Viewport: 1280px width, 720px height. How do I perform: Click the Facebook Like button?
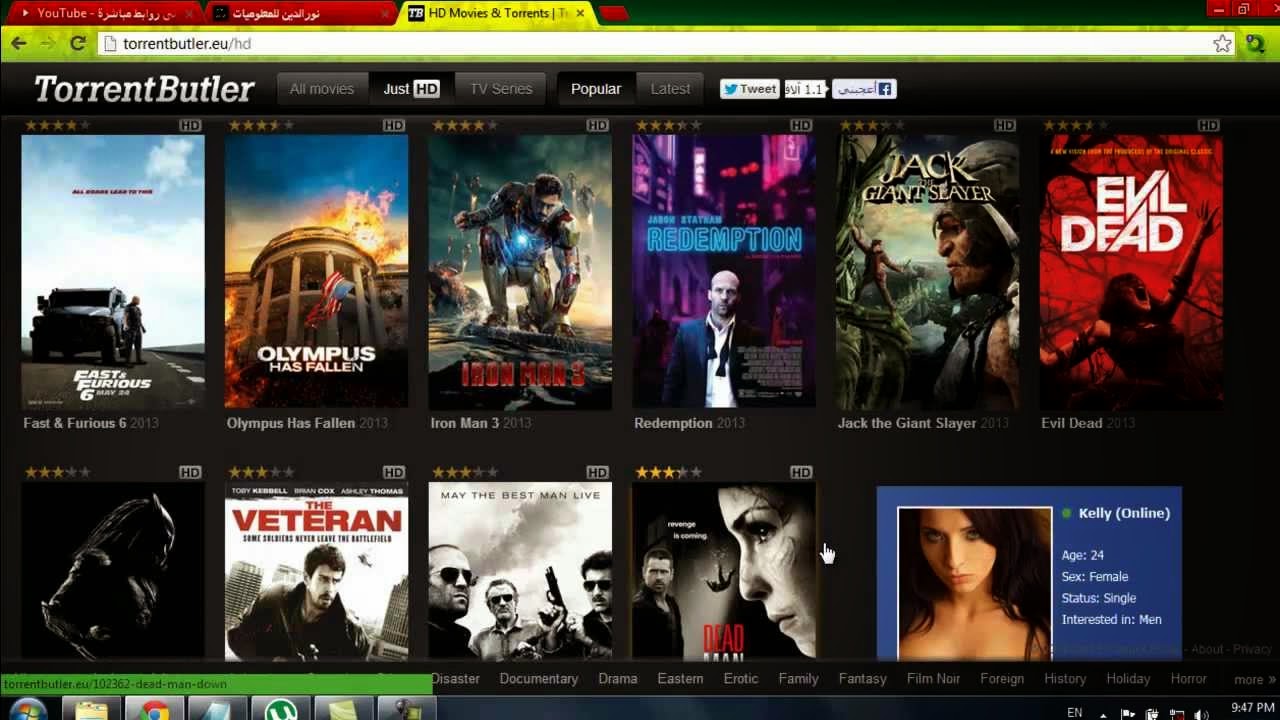[864, 89]
